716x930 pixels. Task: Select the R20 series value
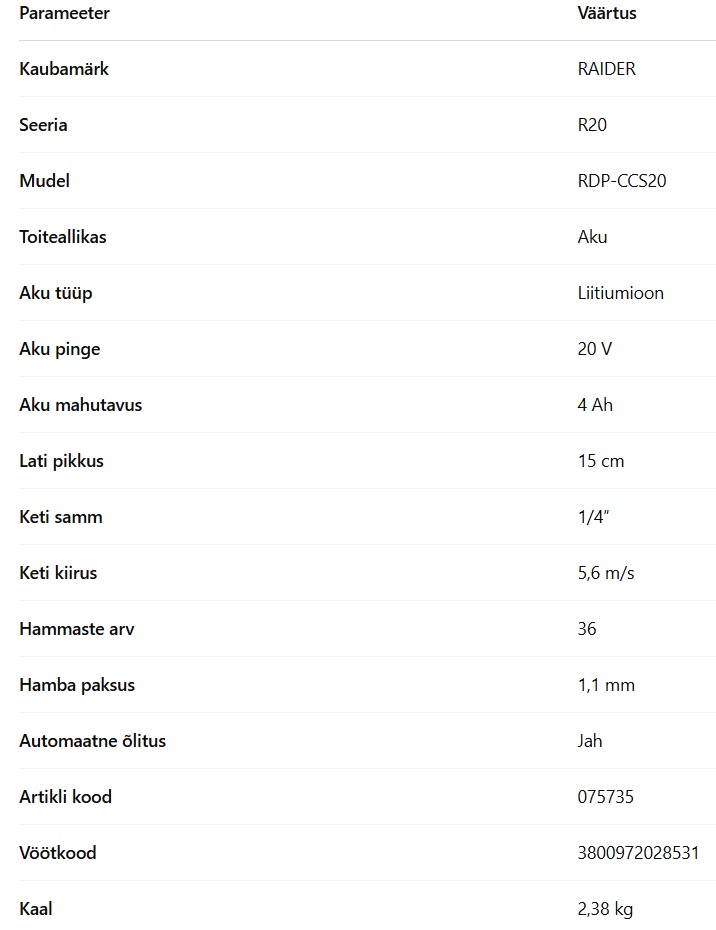point(592,125)
